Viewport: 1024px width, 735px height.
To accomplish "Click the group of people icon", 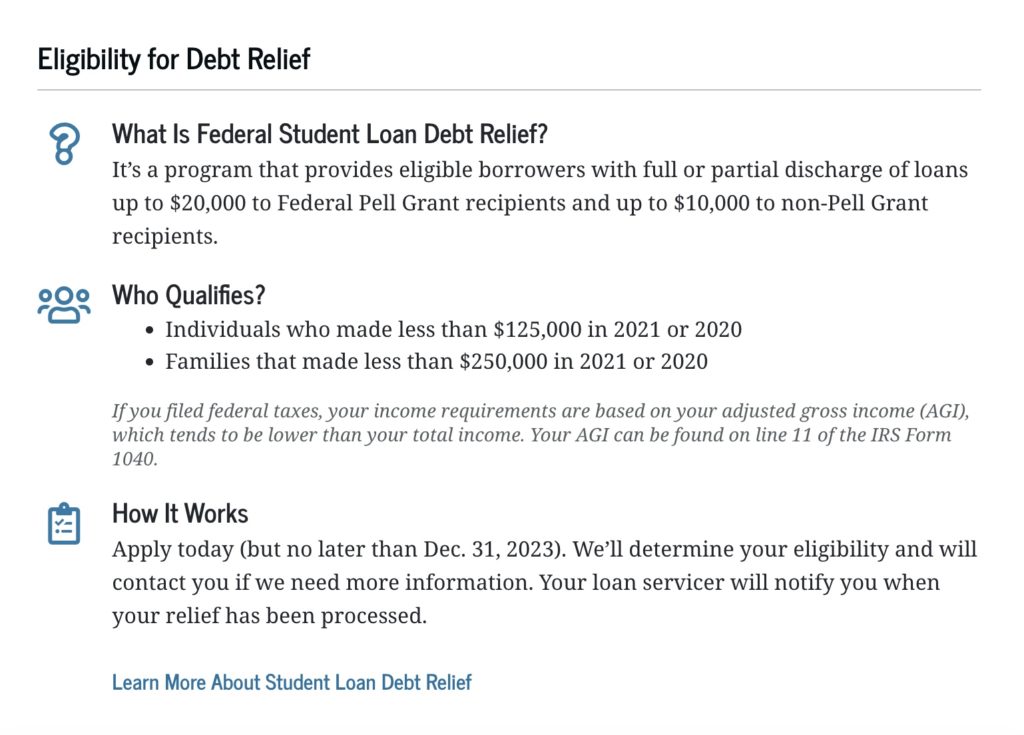I will click(64, 304).
